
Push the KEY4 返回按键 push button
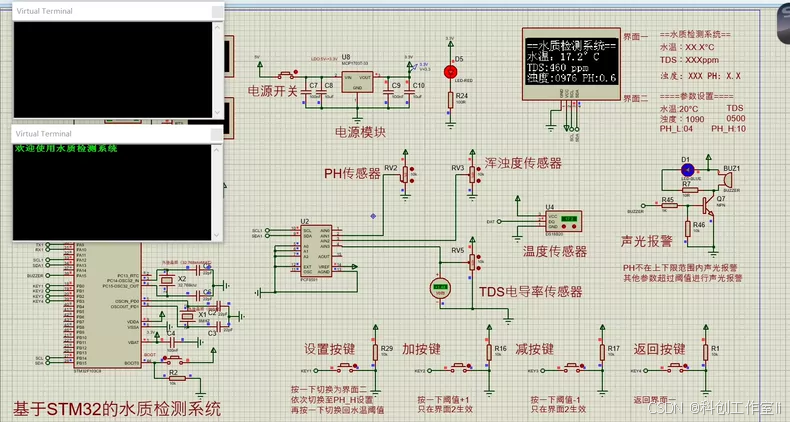[676, 367]
